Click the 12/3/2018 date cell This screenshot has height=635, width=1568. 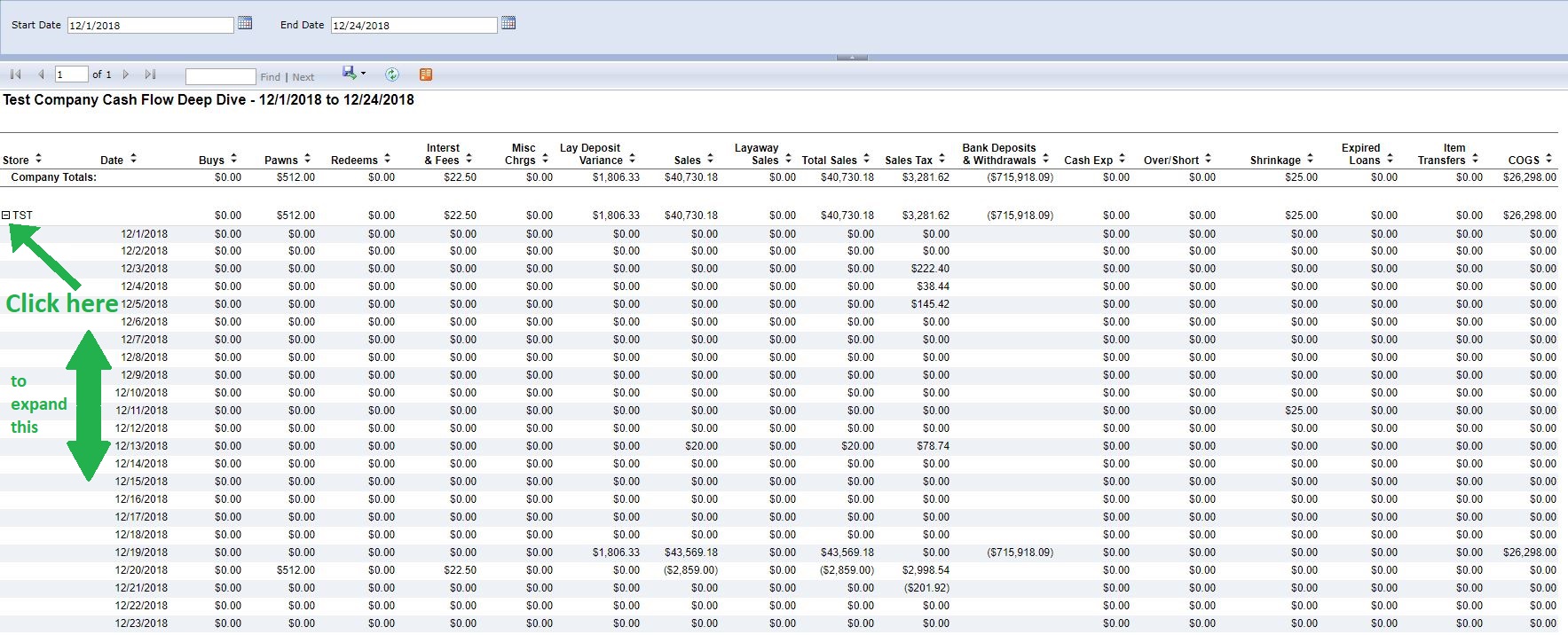pyautogui.click(x=144, y=269)
